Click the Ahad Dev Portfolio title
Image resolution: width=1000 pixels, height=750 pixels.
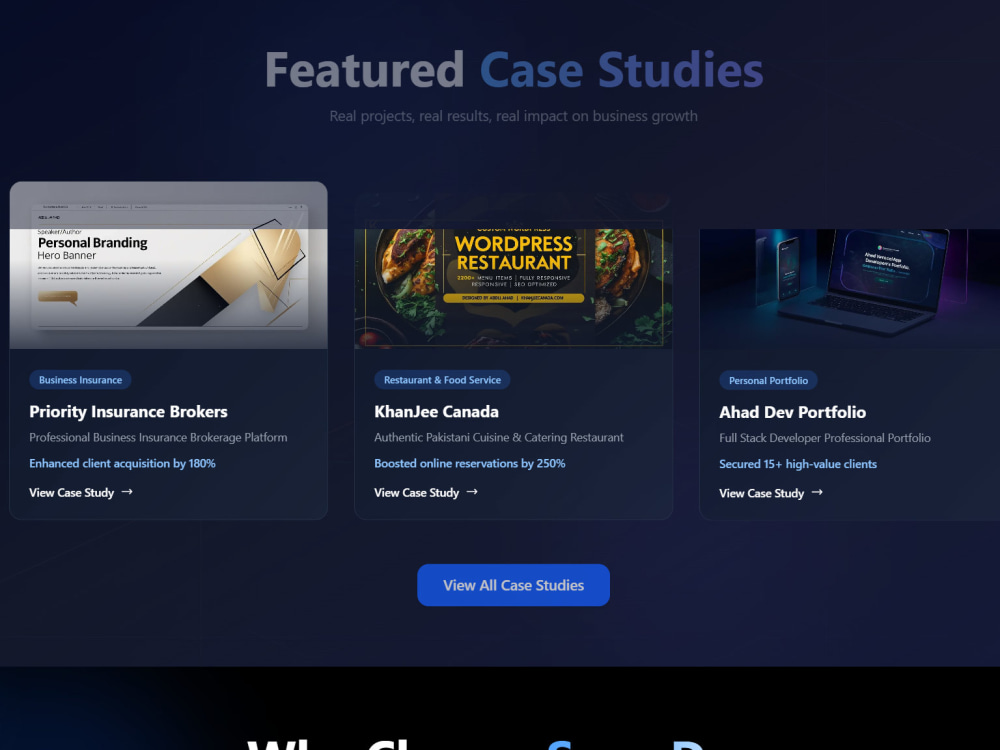point(793,413)
